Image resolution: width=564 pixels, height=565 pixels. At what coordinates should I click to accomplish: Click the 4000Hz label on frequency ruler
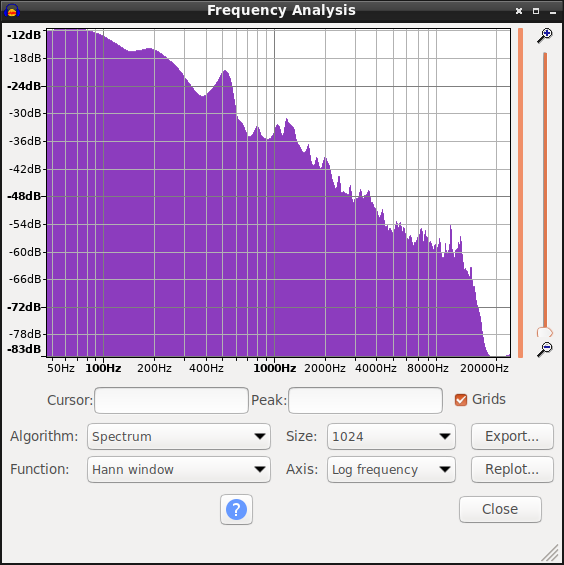click(376, 368)
